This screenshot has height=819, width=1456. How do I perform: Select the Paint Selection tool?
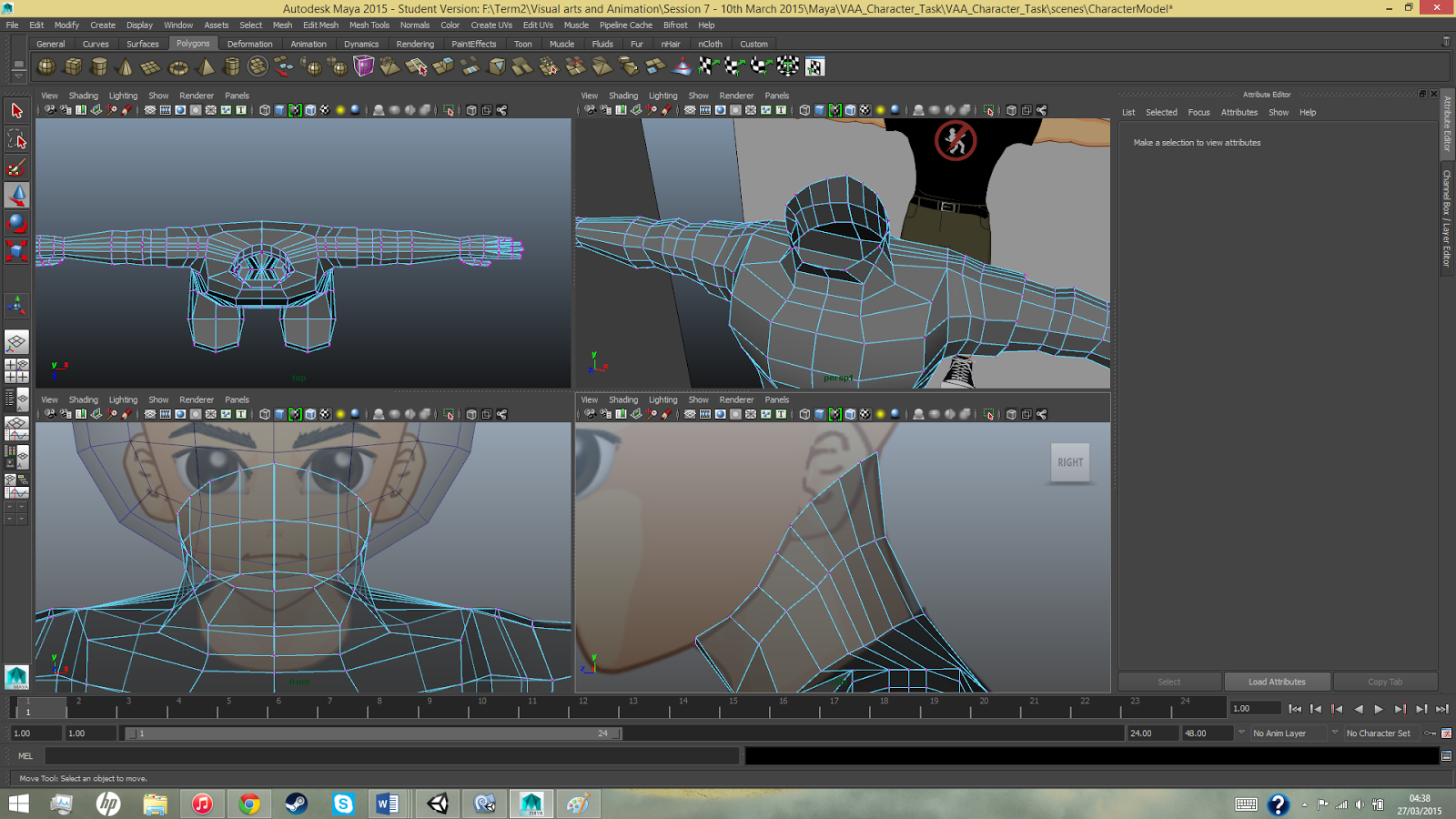(16, 167)
